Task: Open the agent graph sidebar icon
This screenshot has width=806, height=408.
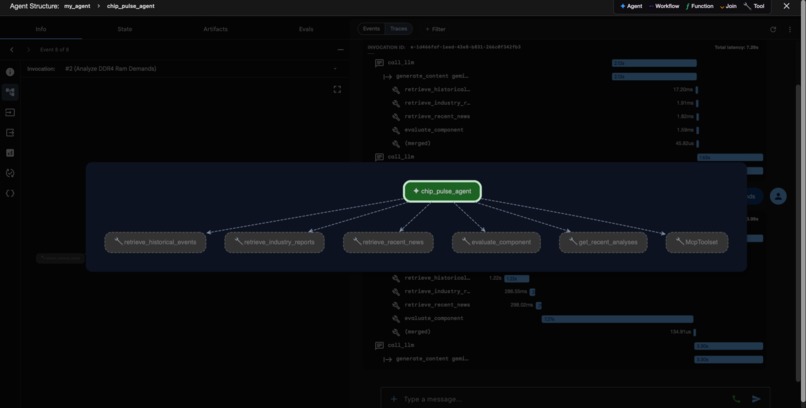Action: point(10,92)
